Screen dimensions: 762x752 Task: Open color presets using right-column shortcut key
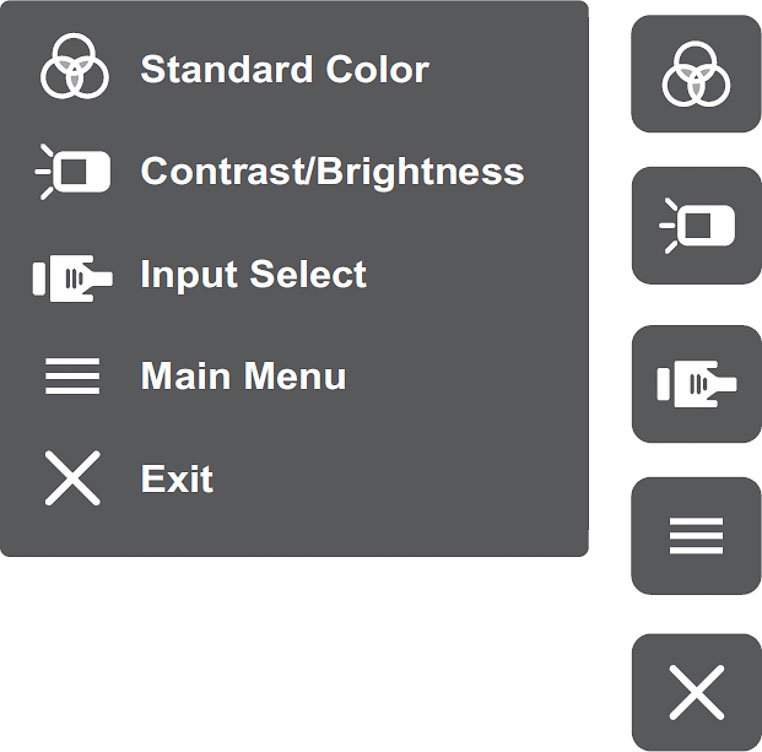click(697, 75)
